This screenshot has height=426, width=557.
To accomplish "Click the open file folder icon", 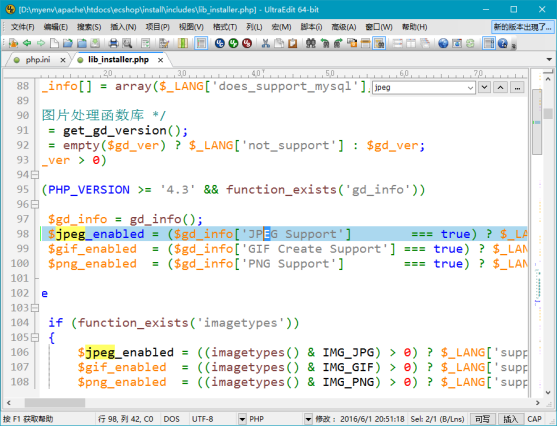I will click(68, 43).
